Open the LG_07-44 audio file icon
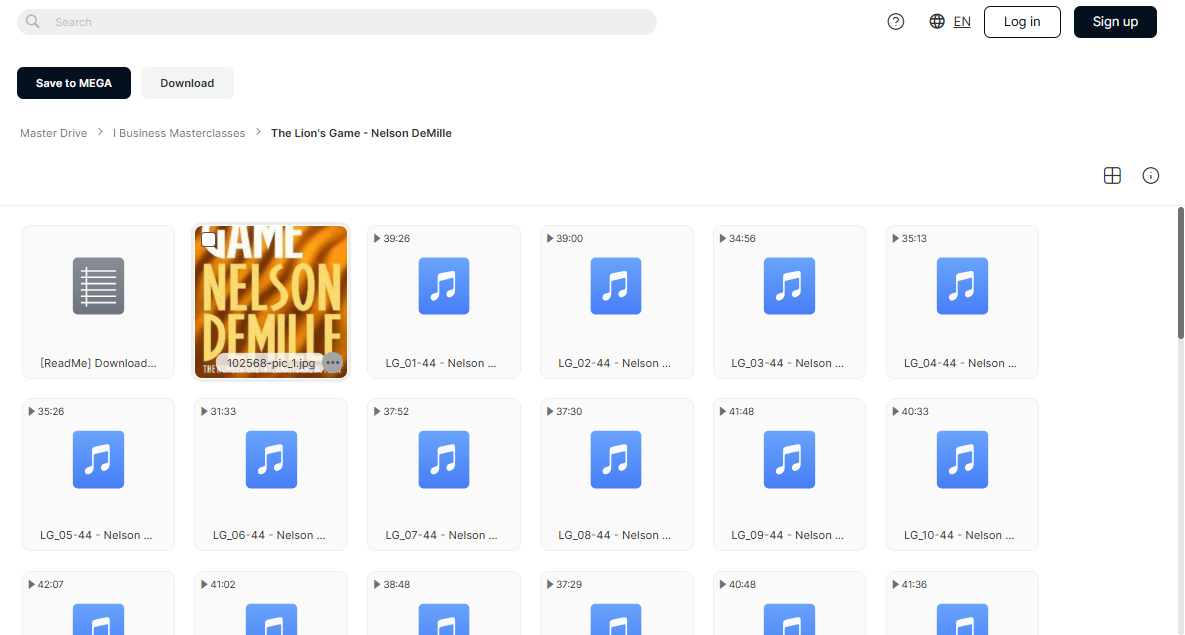The width and height of the screenshot is (1185, 635). coord(444,460)
